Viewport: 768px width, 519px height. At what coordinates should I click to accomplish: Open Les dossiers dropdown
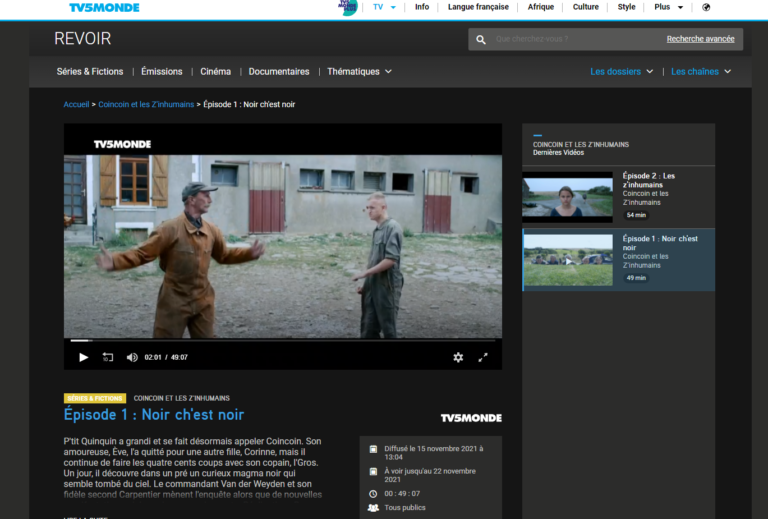(x=622, y=71)
